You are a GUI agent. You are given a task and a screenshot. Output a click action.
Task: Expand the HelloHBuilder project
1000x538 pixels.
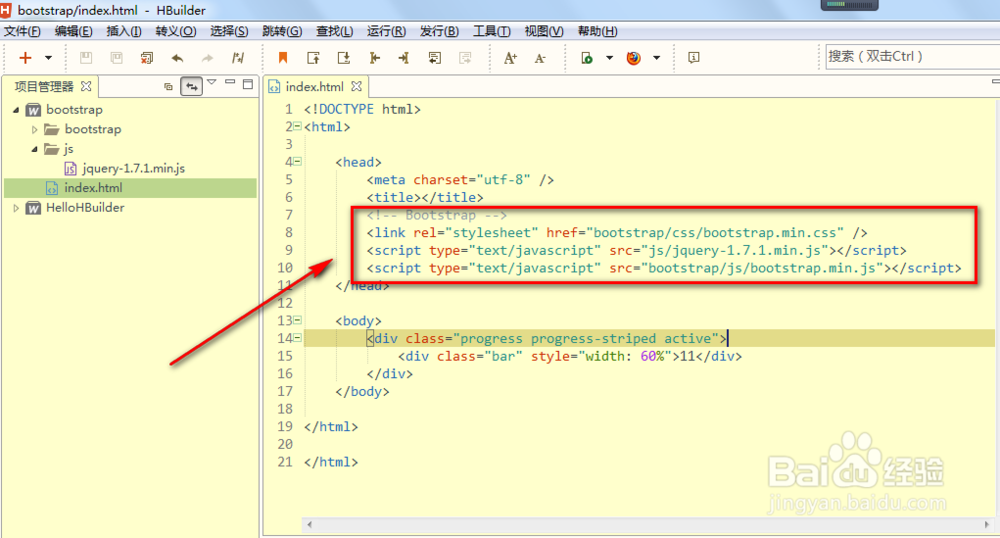16,208
